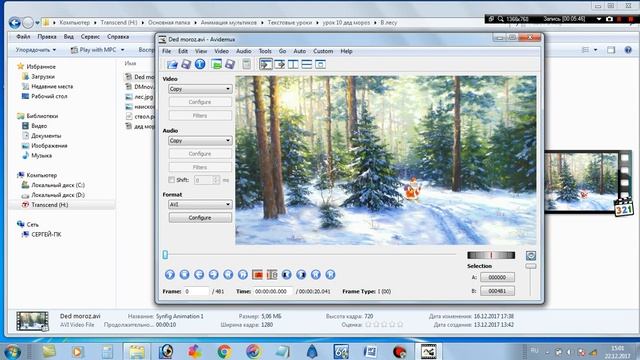Open Chrome from the taskbar

coord(224,351)
